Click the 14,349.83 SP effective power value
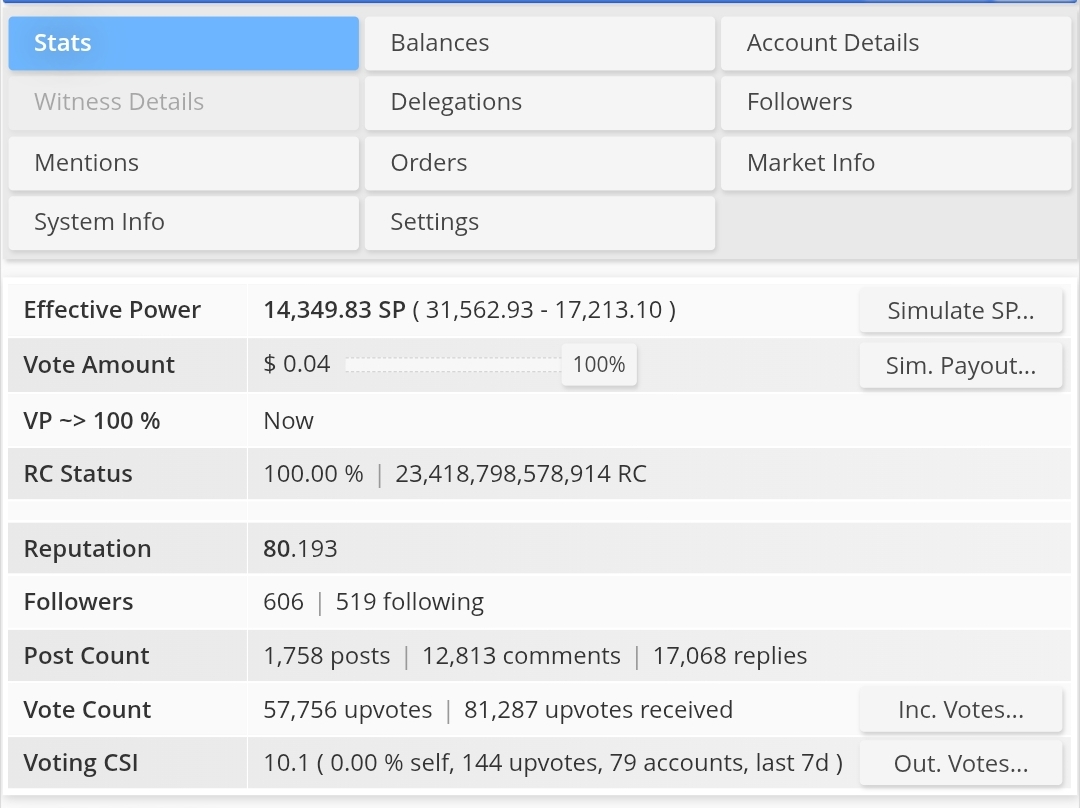The width and height of the screenshot is (1080, 808). pyautogui.click(x=334, y=310)
